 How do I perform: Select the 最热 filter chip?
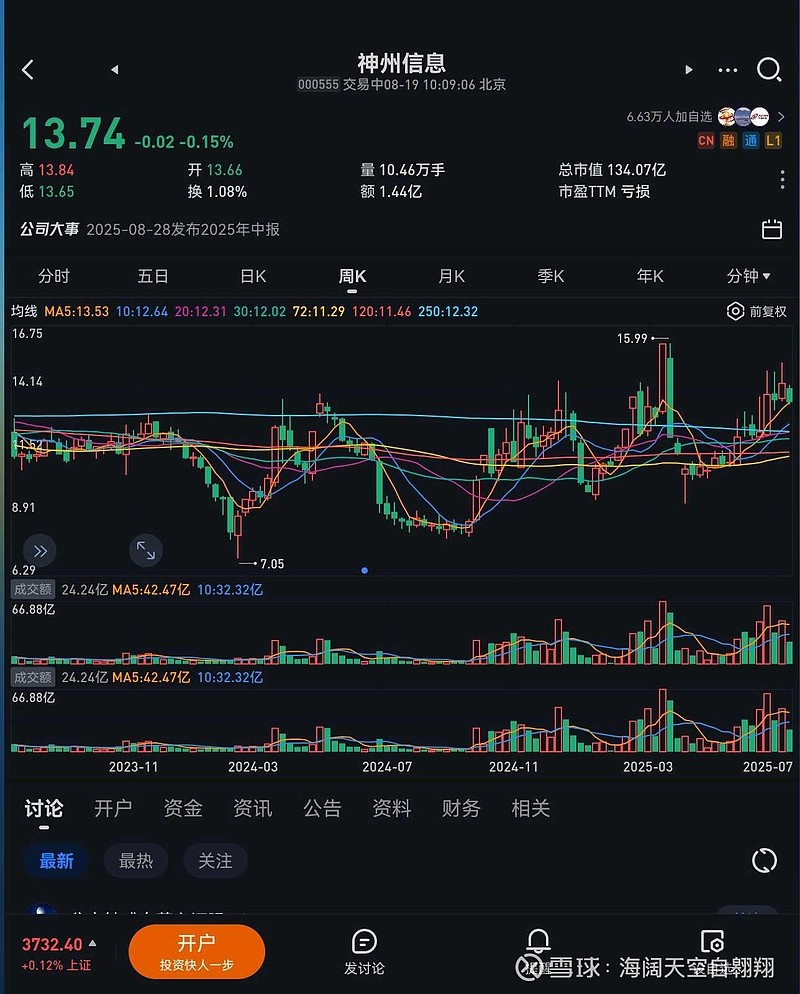(x=136, y=861)
